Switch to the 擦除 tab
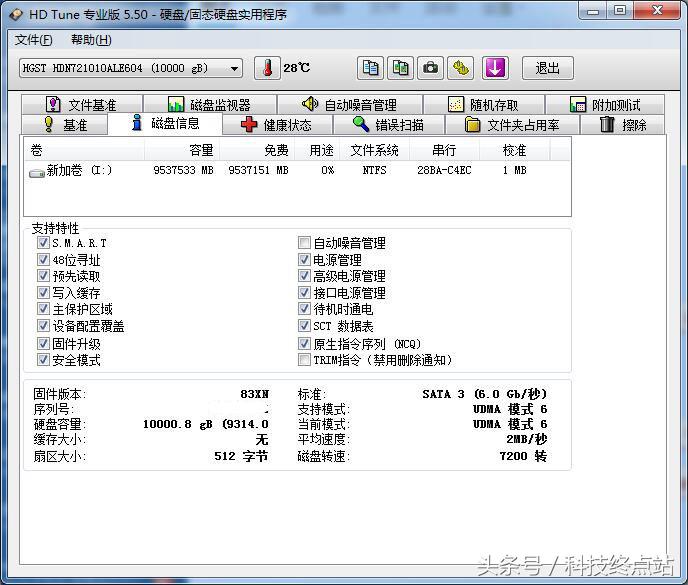Screen dimensions: 688x585 point(623,125)
